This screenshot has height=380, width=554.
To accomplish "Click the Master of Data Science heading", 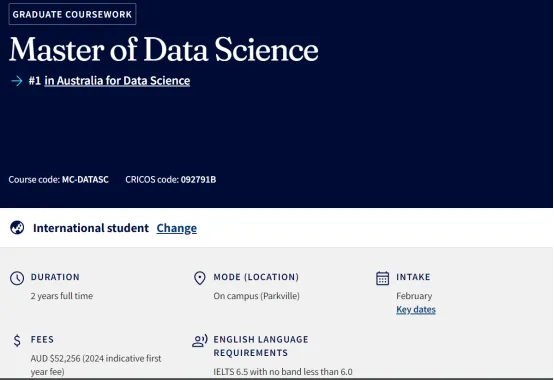I will click(x=164, y=49).
